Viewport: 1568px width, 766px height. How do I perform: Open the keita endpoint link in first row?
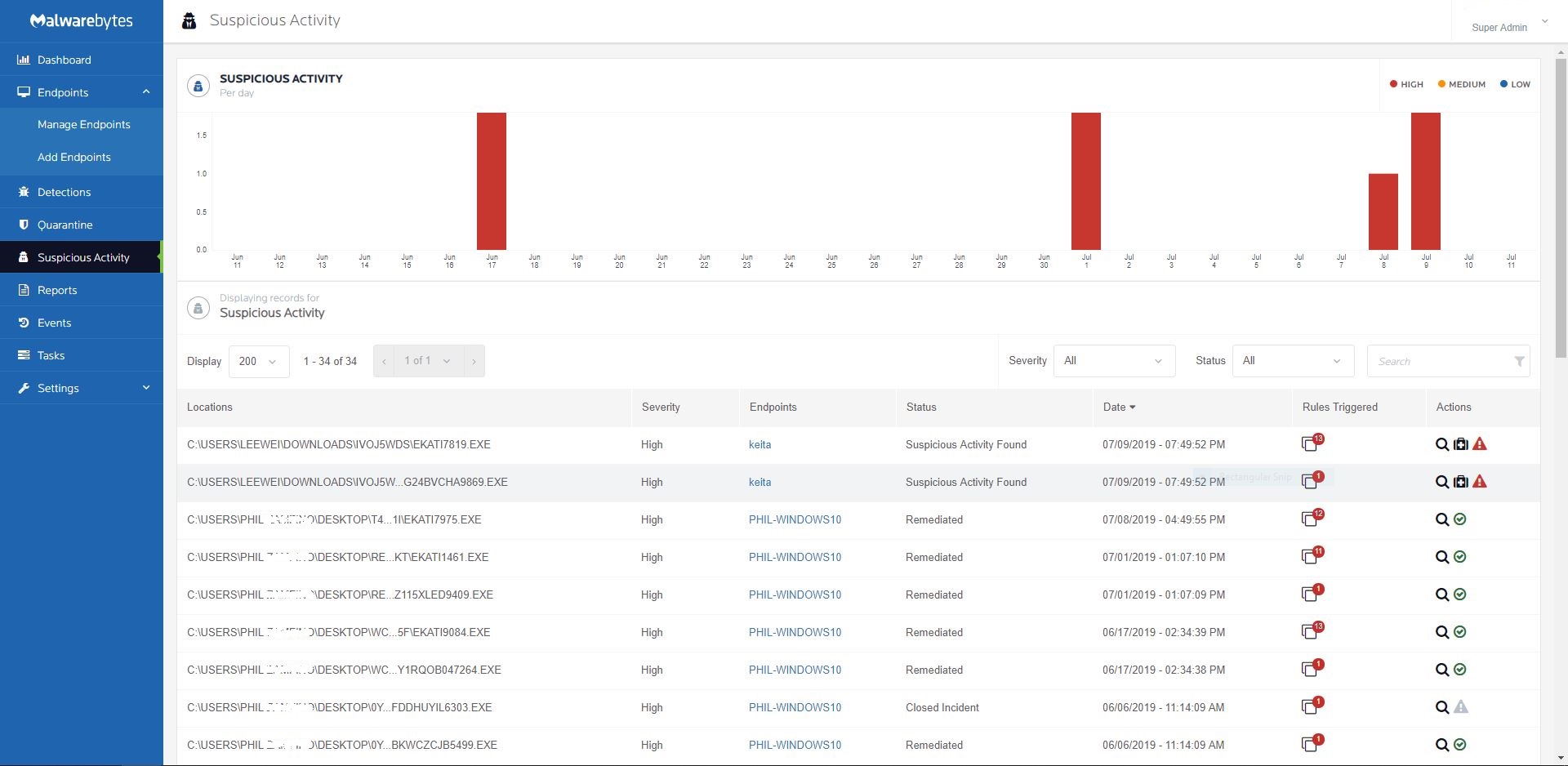(x=759, y=445)
